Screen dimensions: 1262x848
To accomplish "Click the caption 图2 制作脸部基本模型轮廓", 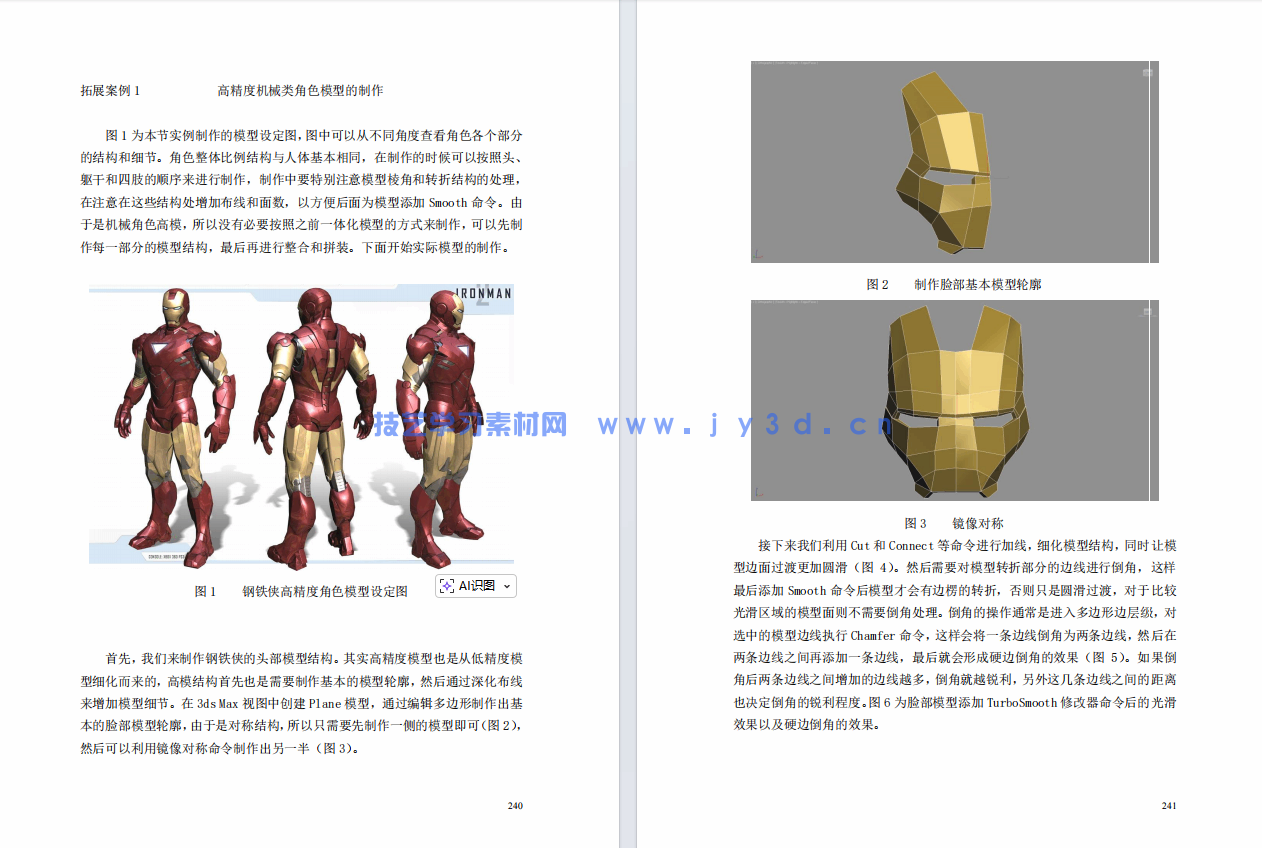I will tap(954, 284).
